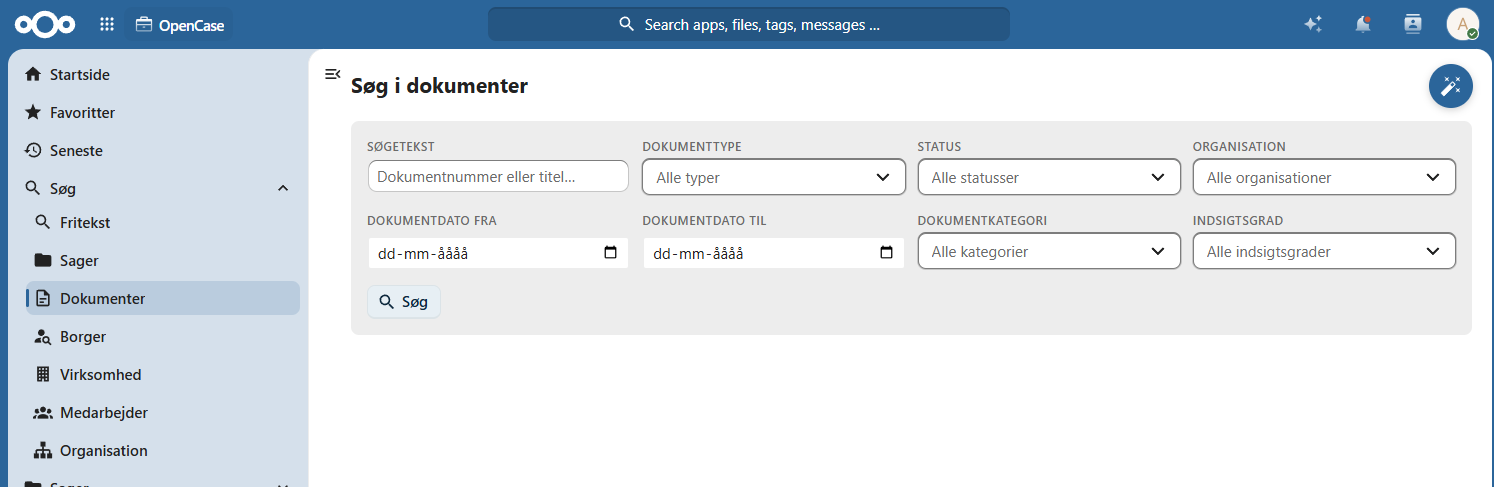
Task: Open Borger search page
Action: (x=162, y=337)
